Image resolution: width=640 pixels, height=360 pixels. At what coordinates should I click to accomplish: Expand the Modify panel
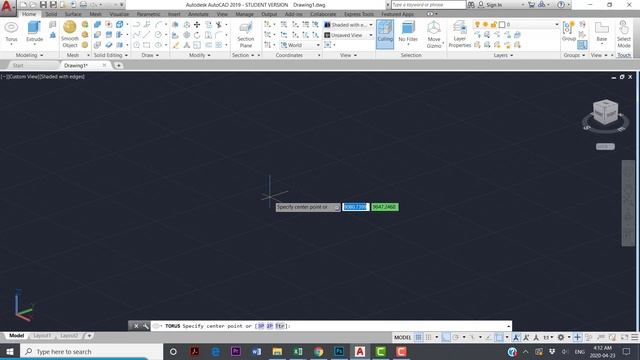point(200,55)
